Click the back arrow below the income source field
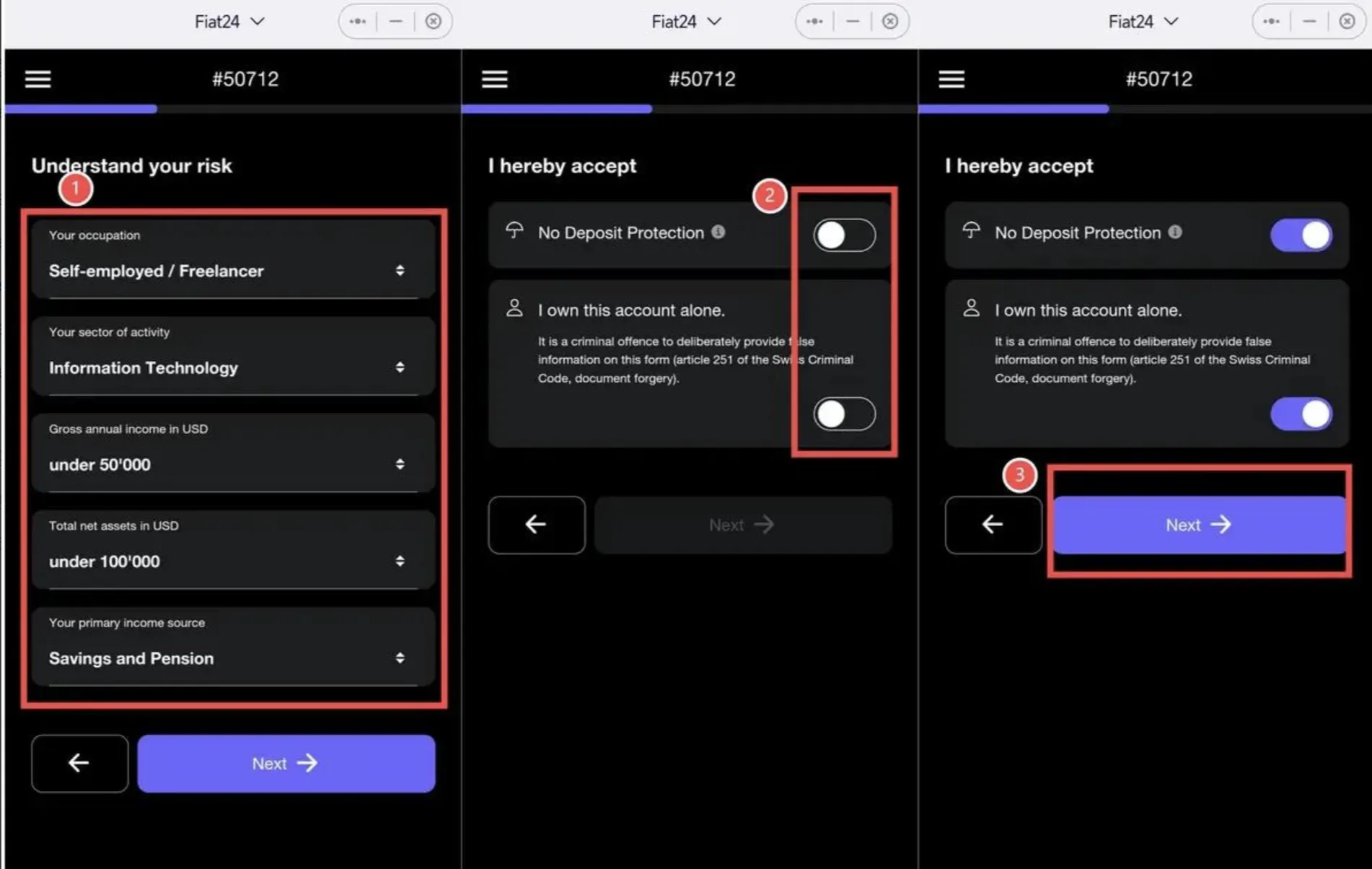 click(x=79, y=763)
